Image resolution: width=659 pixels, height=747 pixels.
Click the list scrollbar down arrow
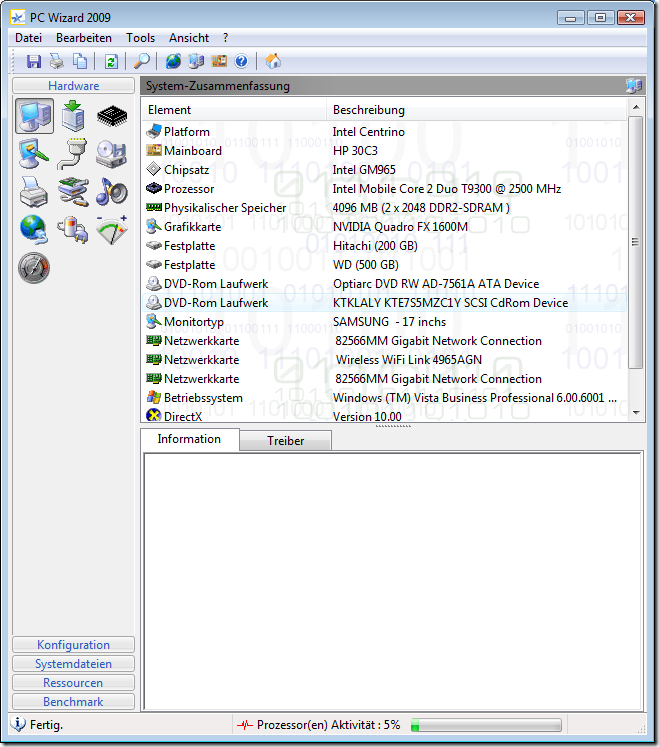tap(636, 413)
